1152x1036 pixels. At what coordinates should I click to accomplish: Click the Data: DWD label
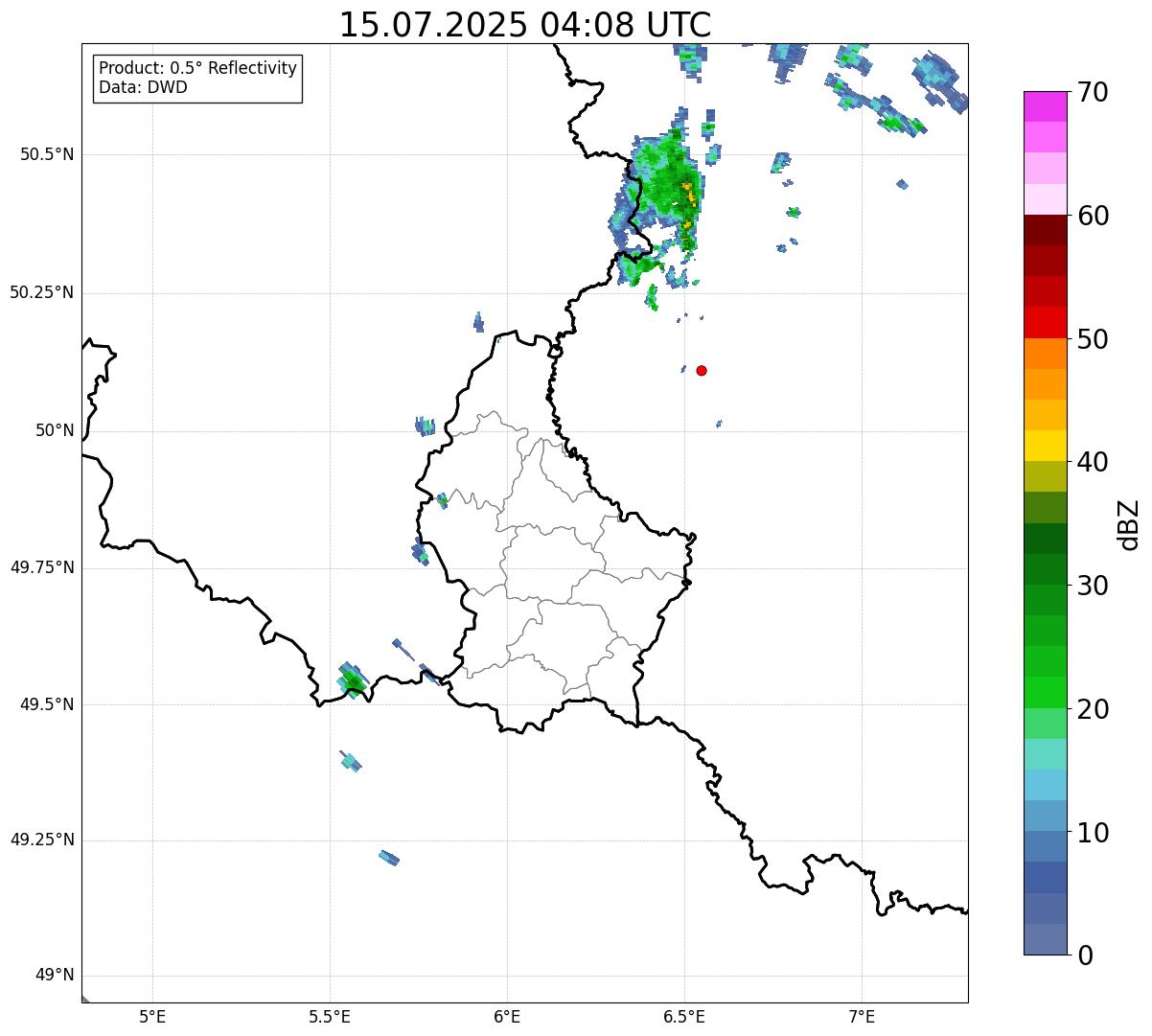[143, 87]
